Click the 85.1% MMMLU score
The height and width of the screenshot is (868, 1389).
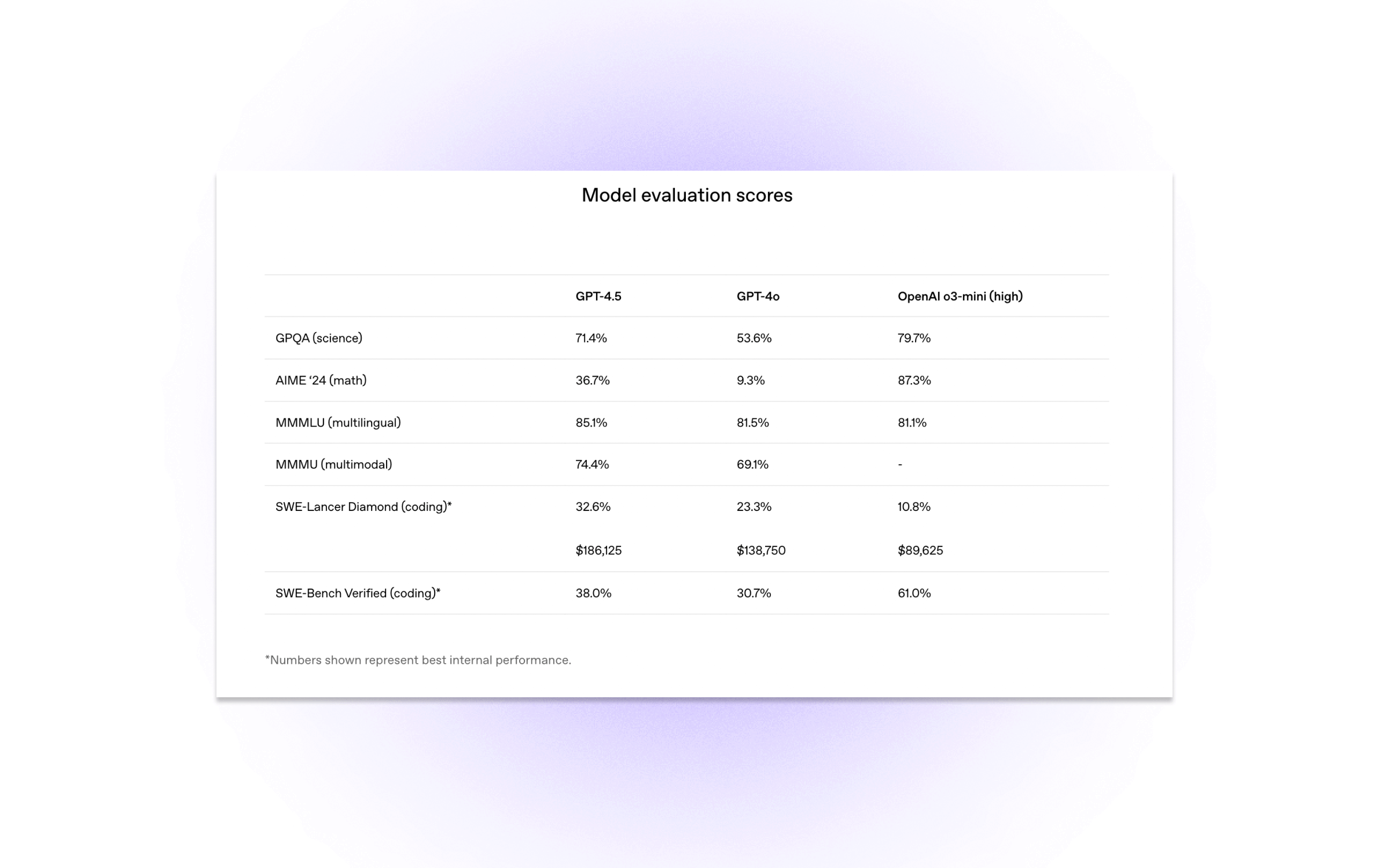coord(591,422)
